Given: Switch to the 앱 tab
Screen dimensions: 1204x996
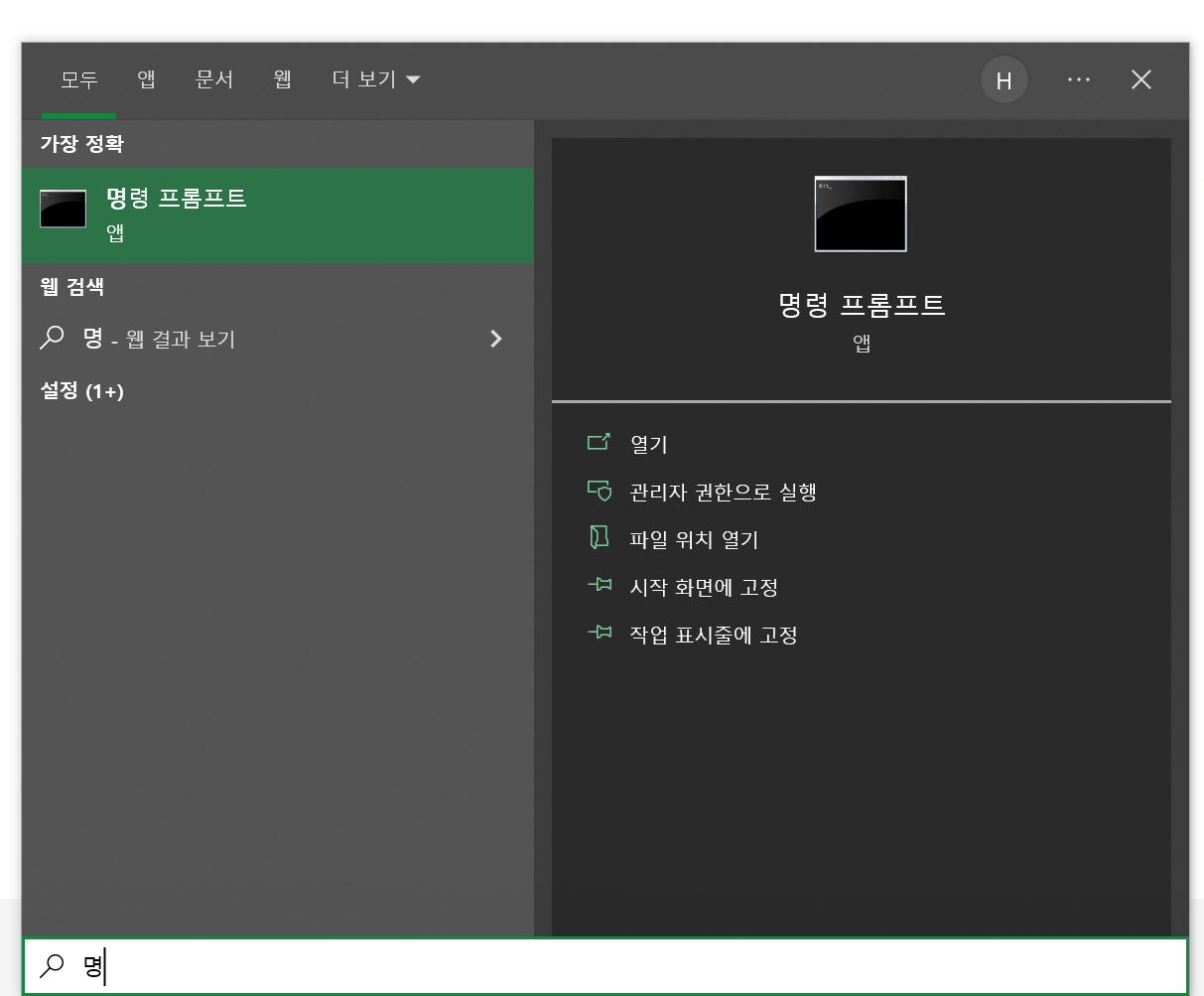Looking at the screenshot, I should click(147, 79).
